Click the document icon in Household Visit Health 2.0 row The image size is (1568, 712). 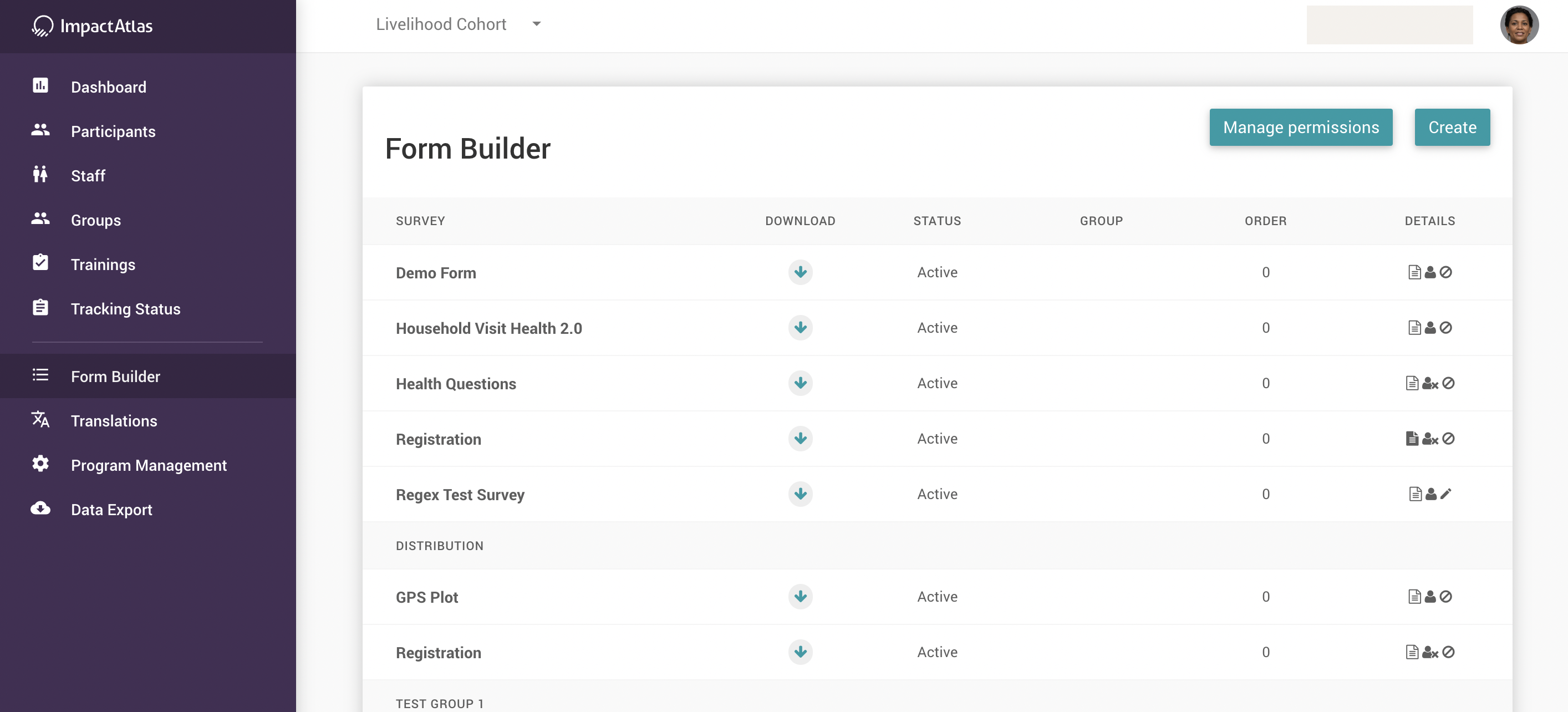tap(1414, 327)
